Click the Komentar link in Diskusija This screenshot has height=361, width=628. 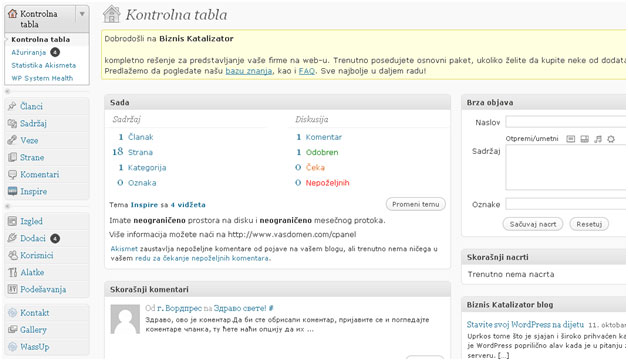click(324, 137)
